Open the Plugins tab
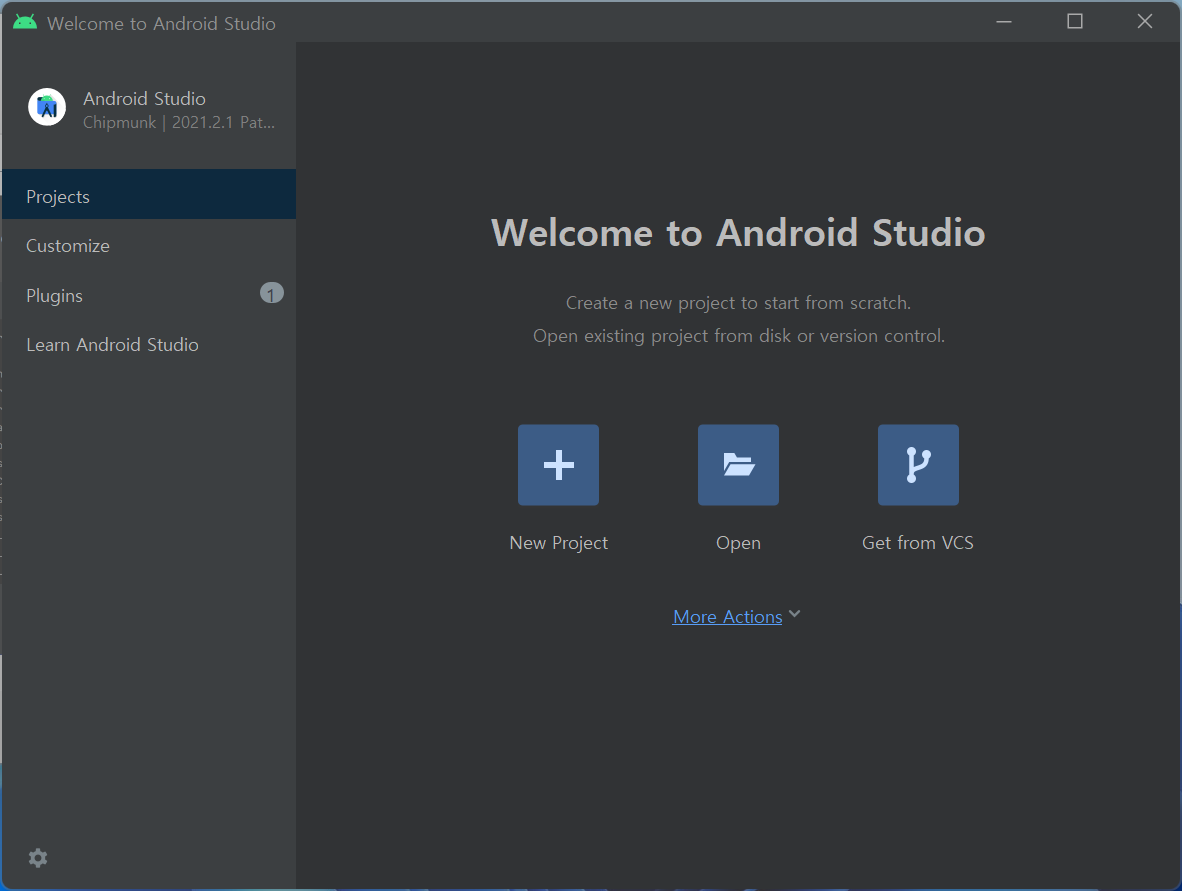This screenshot has height=891, width=1182. 149,295
